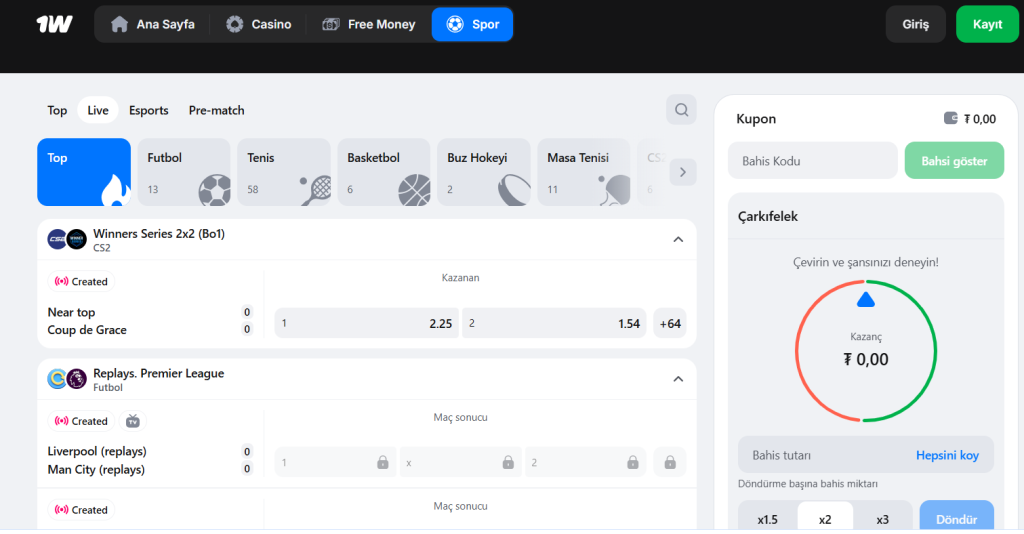Click the standalone lock icon button
The height and width of the screenshot is (534, 1024).
pos(670,462)
